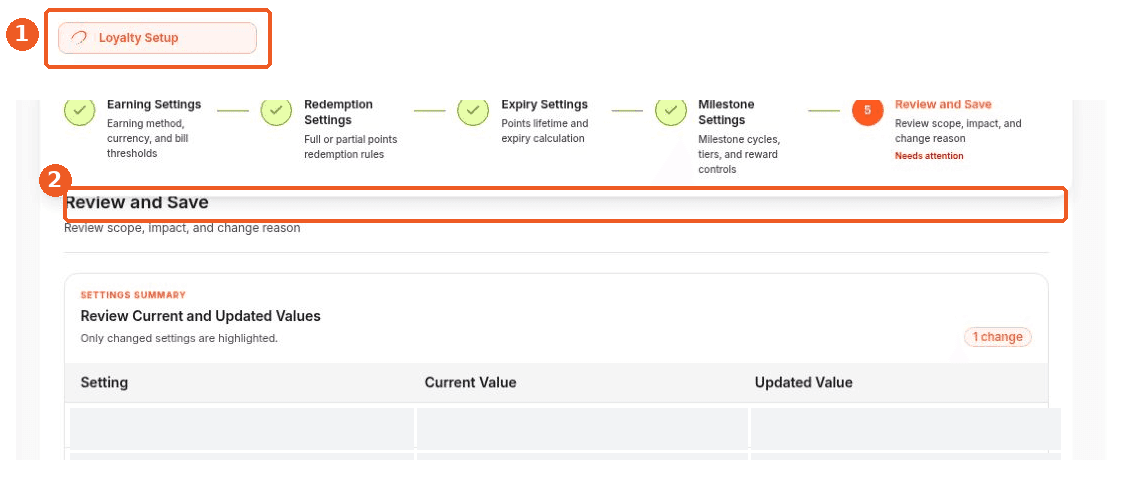Click the red Needs attention status text
The width and height of the screenshot is (1123, 480).
pyautogui.click(x=929, y=155)
